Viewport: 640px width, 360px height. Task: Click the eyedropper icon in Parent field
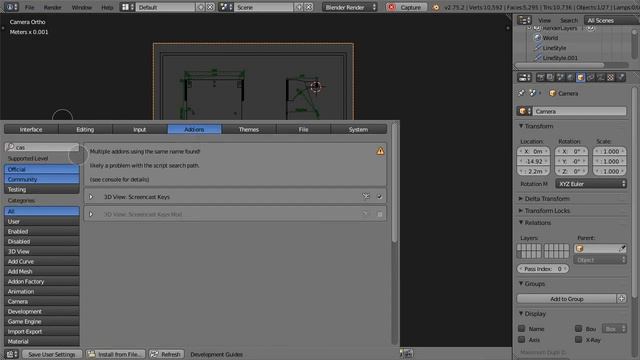coord(622,248)
